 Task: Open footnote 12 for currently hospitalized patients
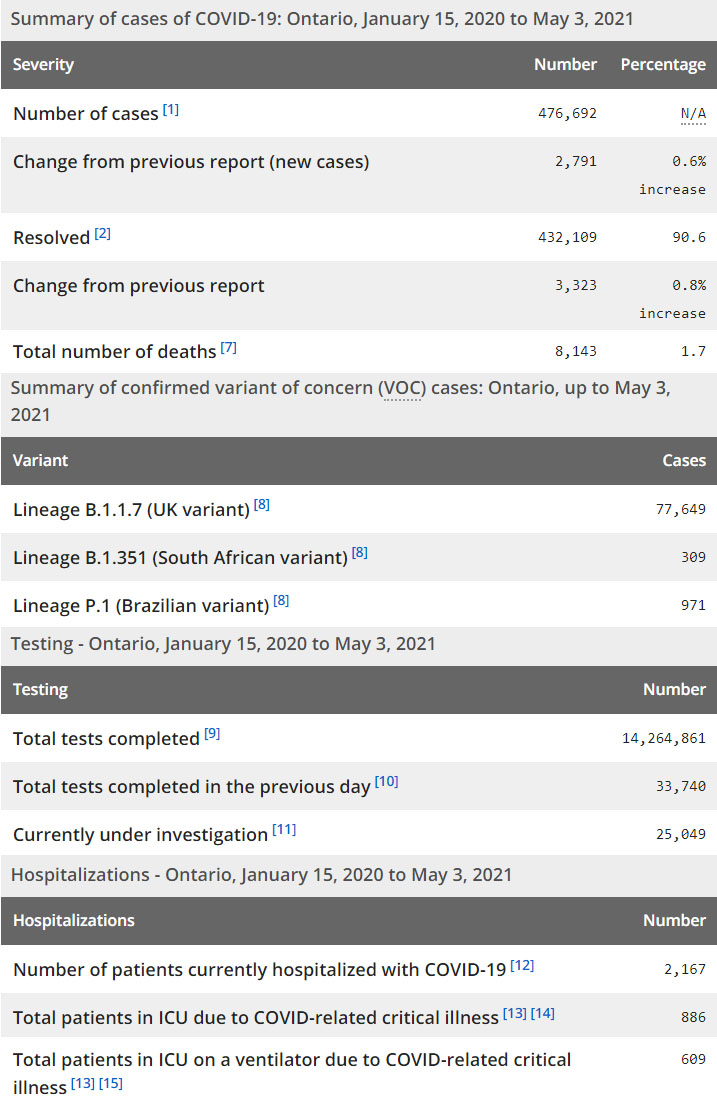click(x=522, y=966)
